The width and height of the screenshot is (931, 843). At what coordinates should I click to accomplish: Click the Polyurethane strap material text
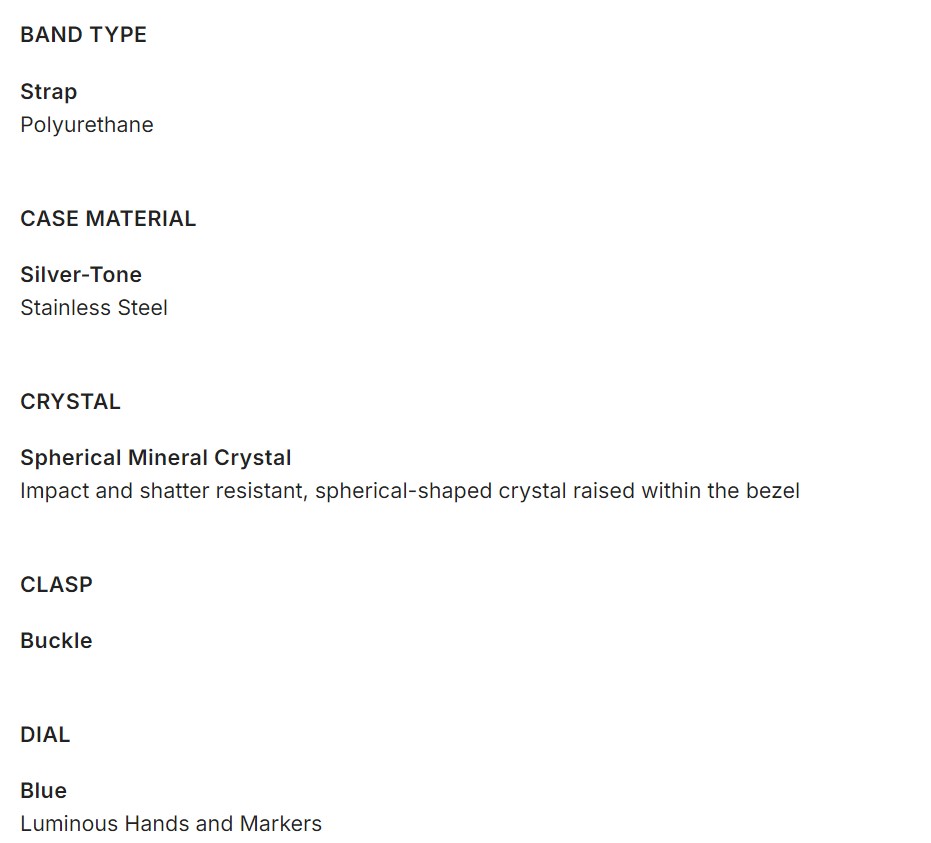[x=87, y=125]
